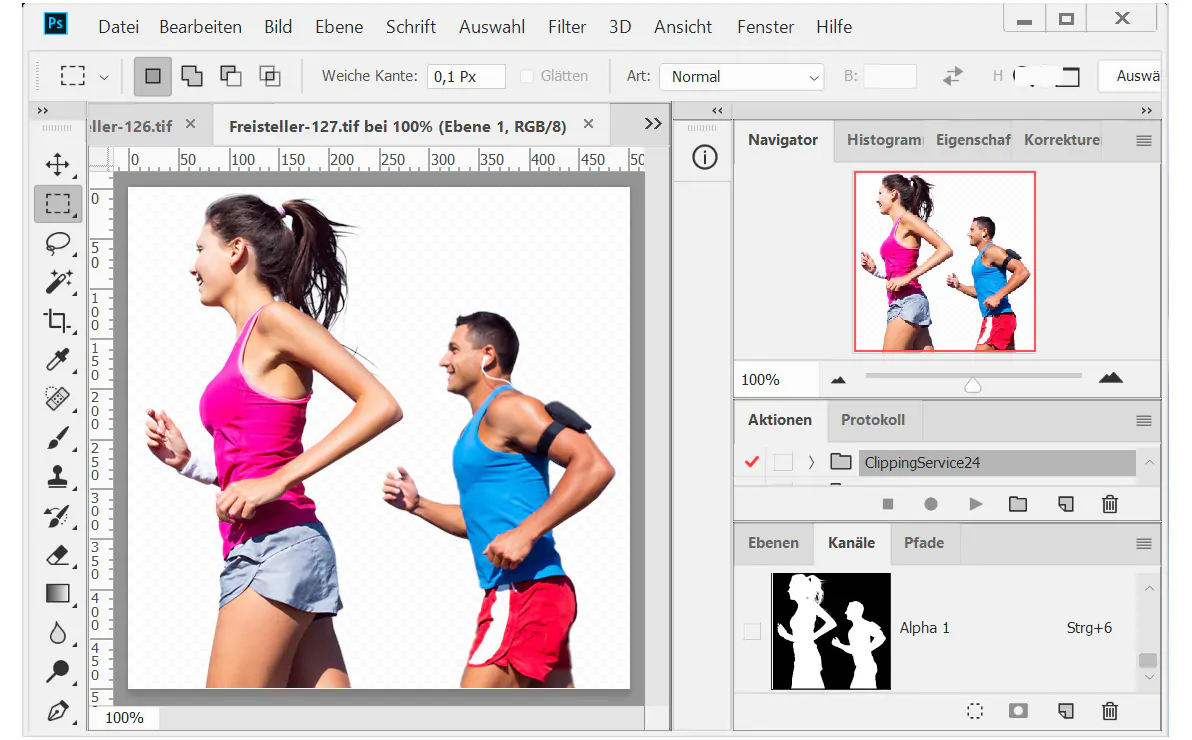
Task: Switch to the Pfade tab
Action: [924, 543]
